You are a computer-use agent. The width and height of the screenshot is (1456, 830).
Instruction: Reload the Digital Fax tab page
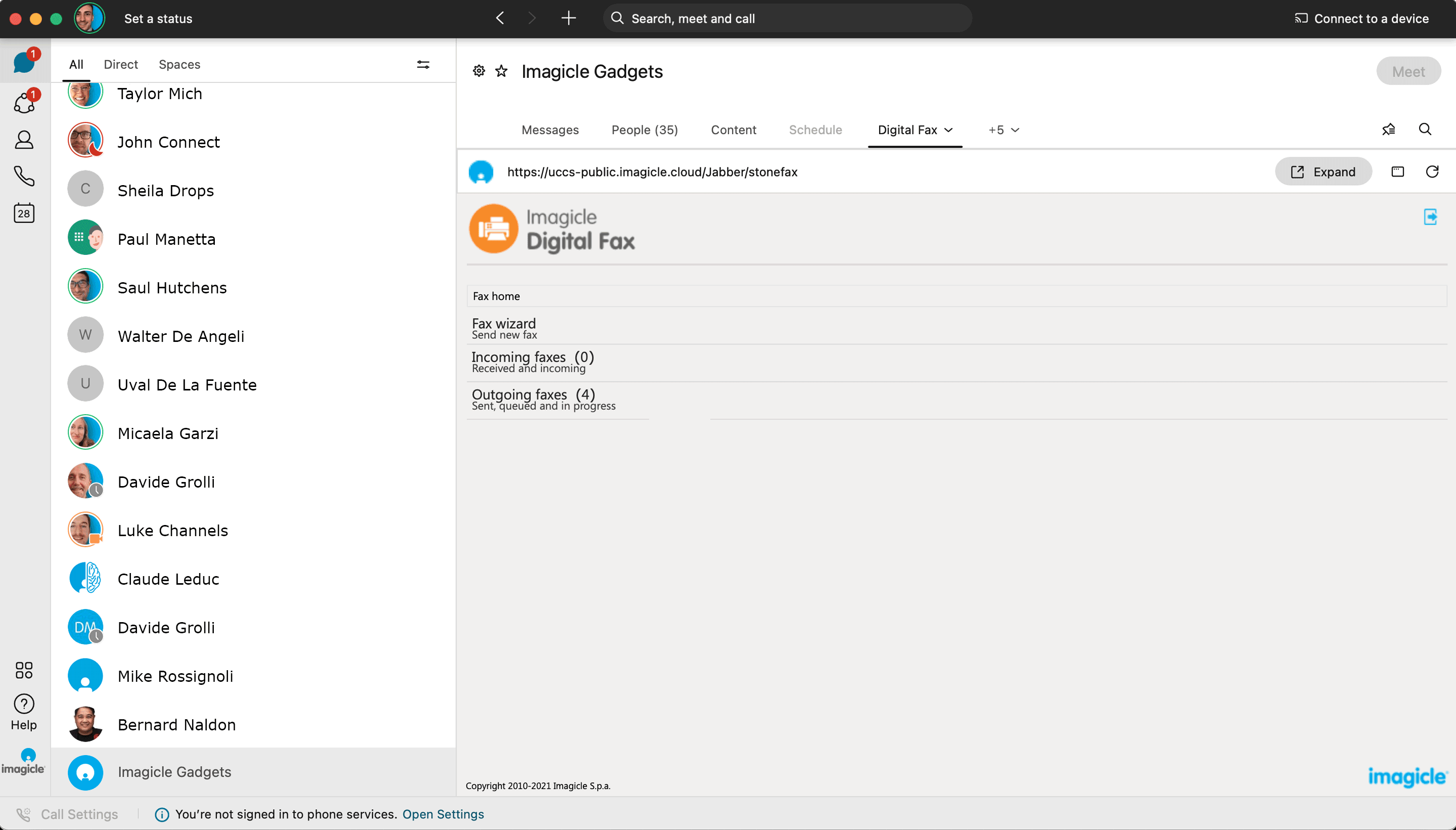pos(1432,171)
